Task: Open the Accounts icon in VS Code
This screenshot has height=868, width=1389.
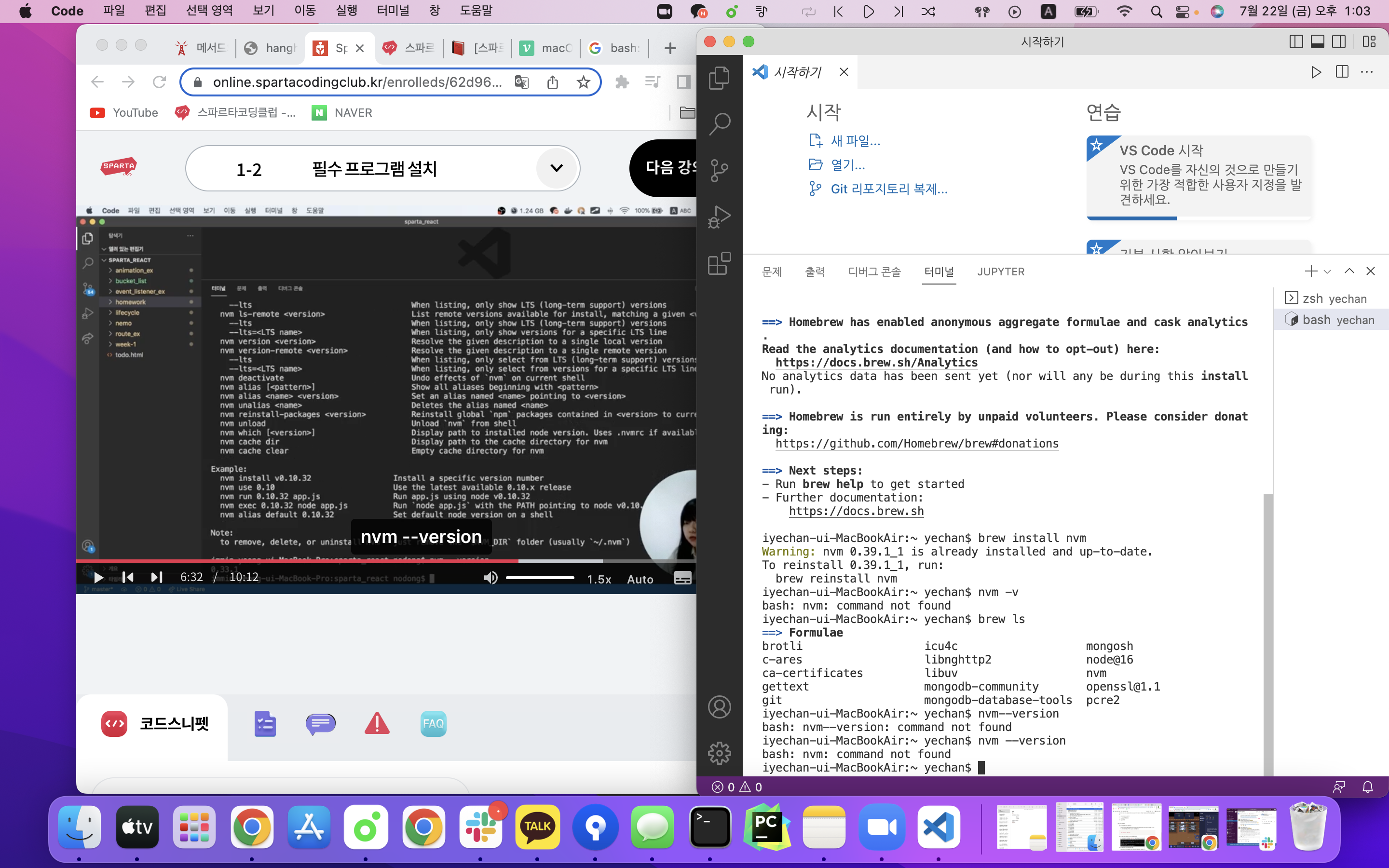Action: click(x=719, y=706)
